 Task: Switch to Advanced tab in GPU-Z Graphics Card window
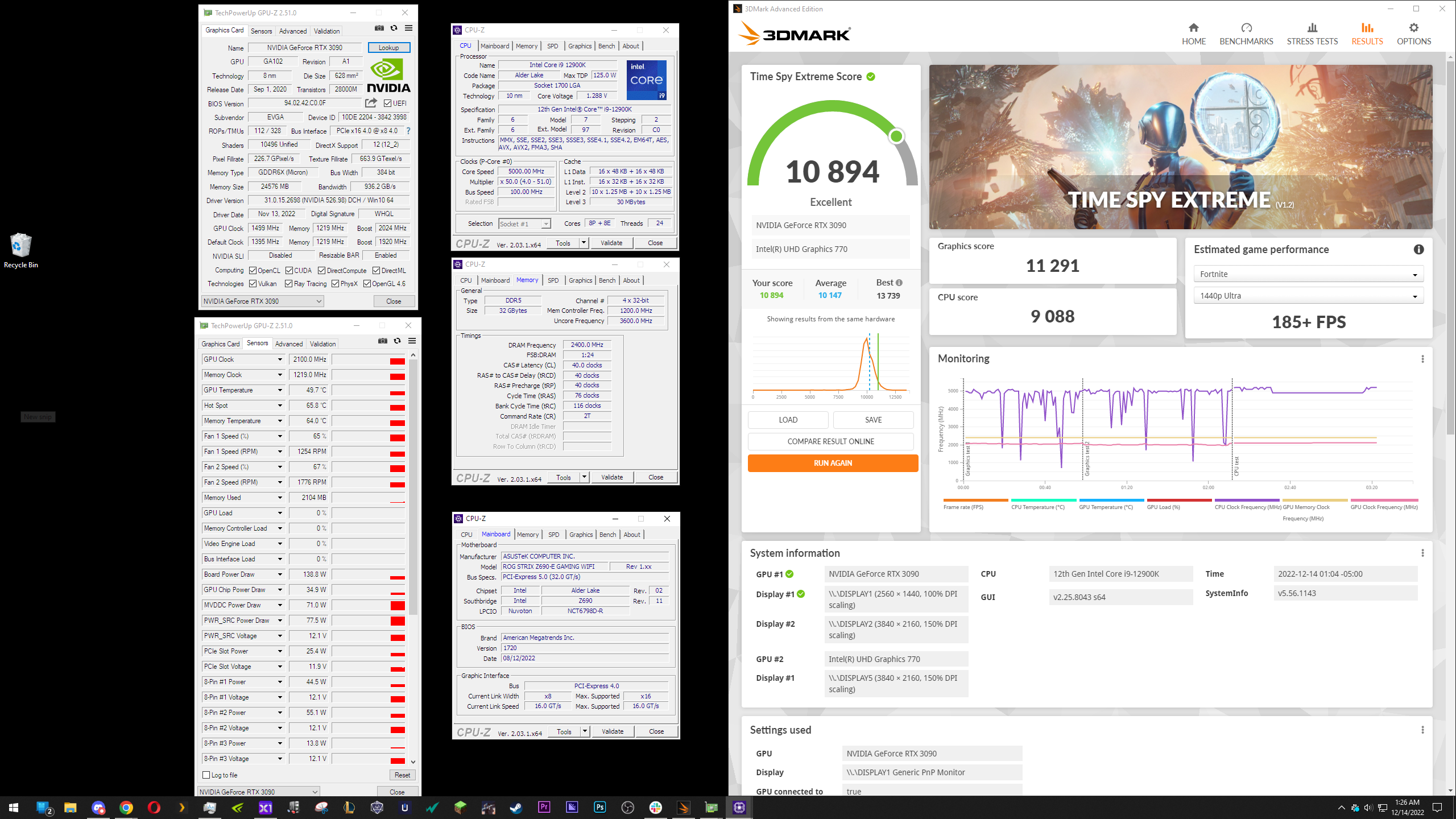[x=293, y=31]
